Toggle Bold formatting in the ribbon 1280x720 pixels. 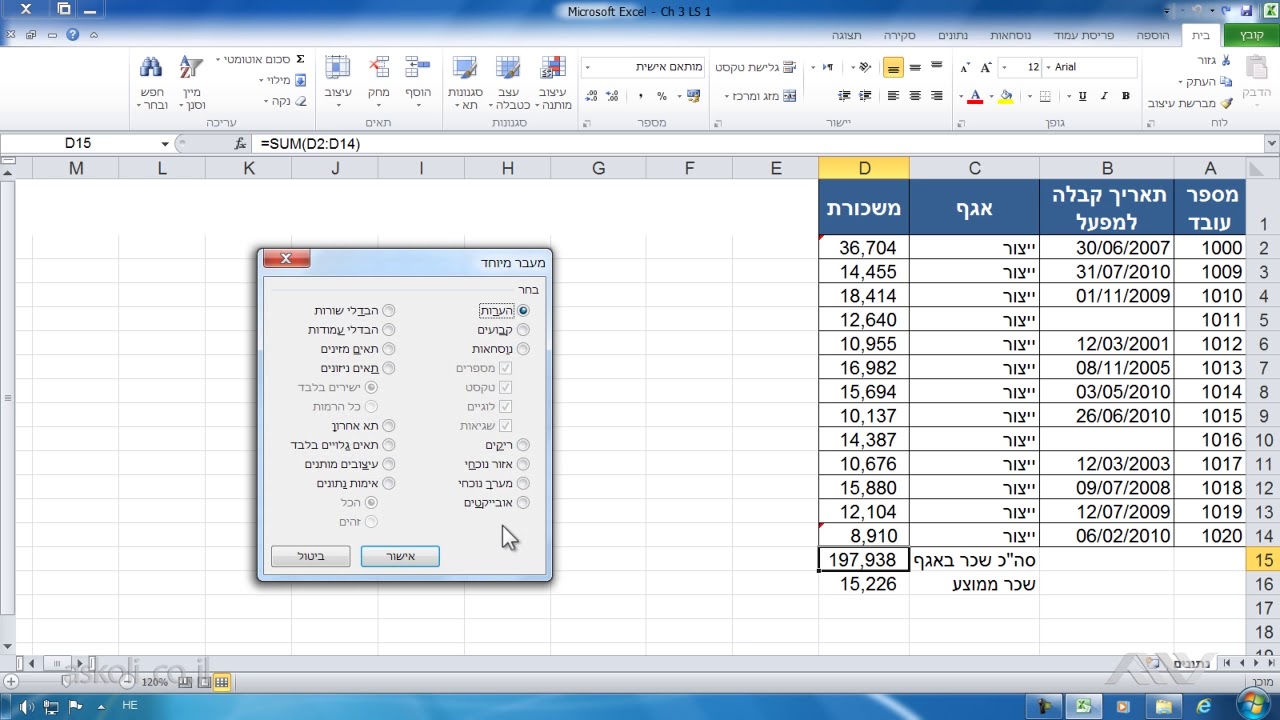tap(1126, 96)
